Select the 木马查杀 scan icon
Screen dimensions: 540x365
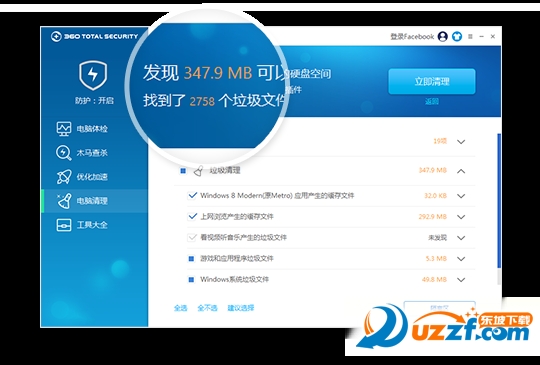pos(64,153)
